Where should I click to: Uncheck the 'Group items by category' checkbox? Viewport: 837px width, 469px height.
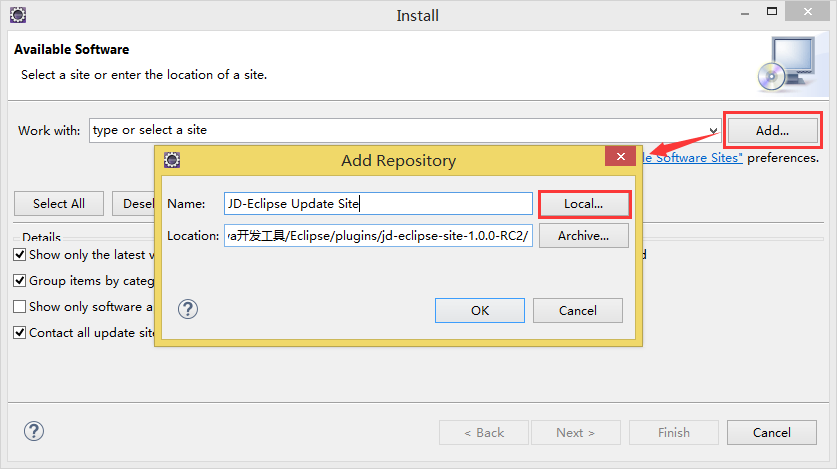(x=20, y=281)
